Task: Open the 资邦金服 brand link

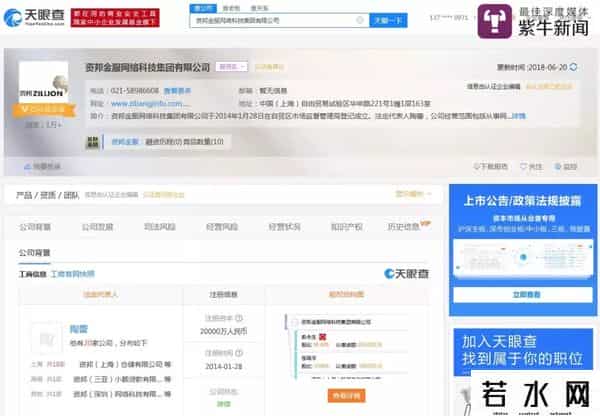Action: [x=125, y=142]
